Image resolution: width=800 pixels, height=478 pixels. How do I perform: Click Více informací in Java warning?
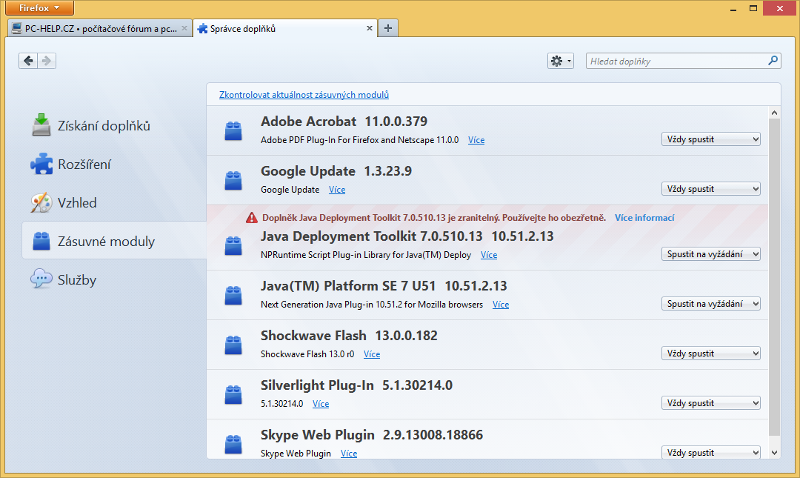(644, 217)
